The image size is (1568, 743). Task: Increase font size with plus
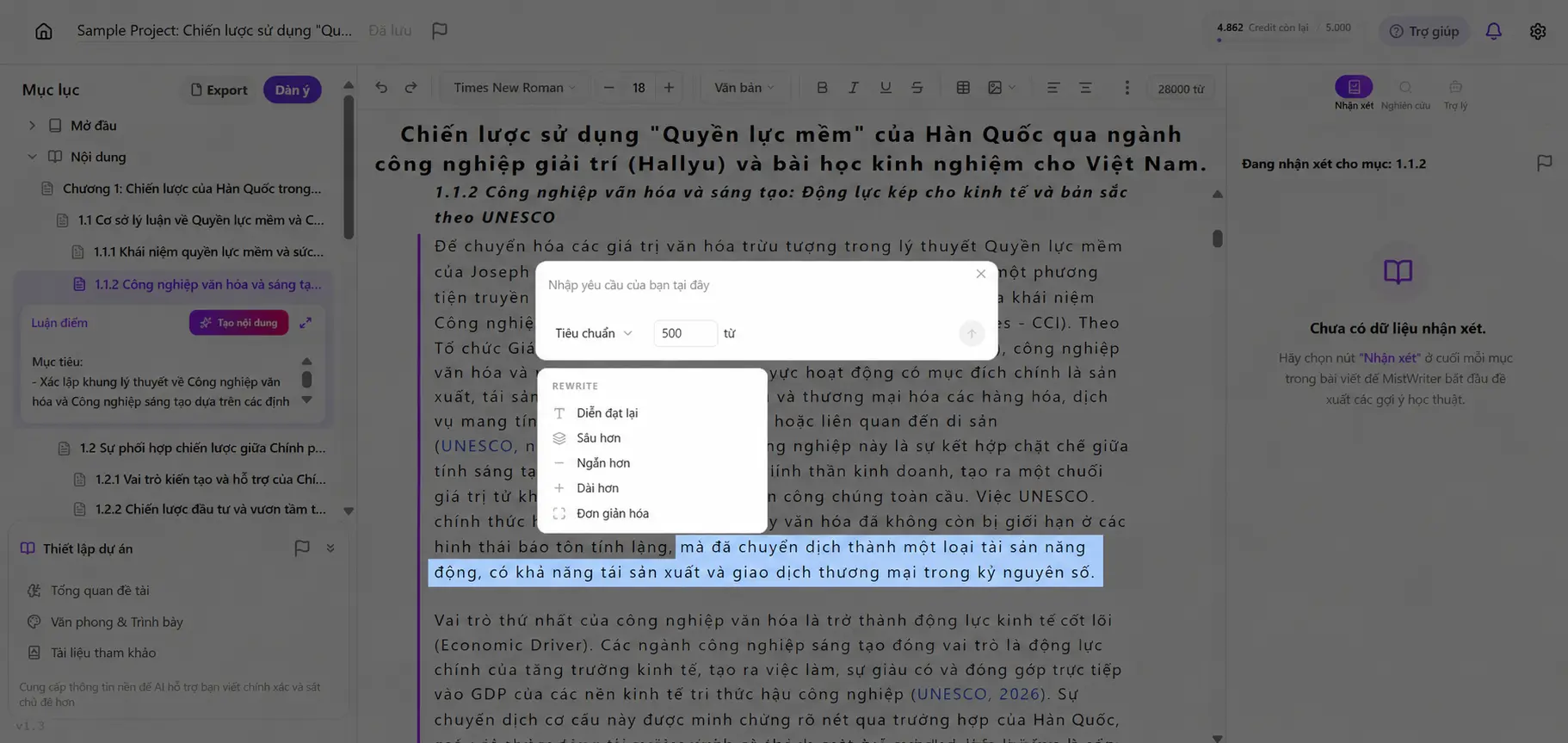click(x=669, y=88)
